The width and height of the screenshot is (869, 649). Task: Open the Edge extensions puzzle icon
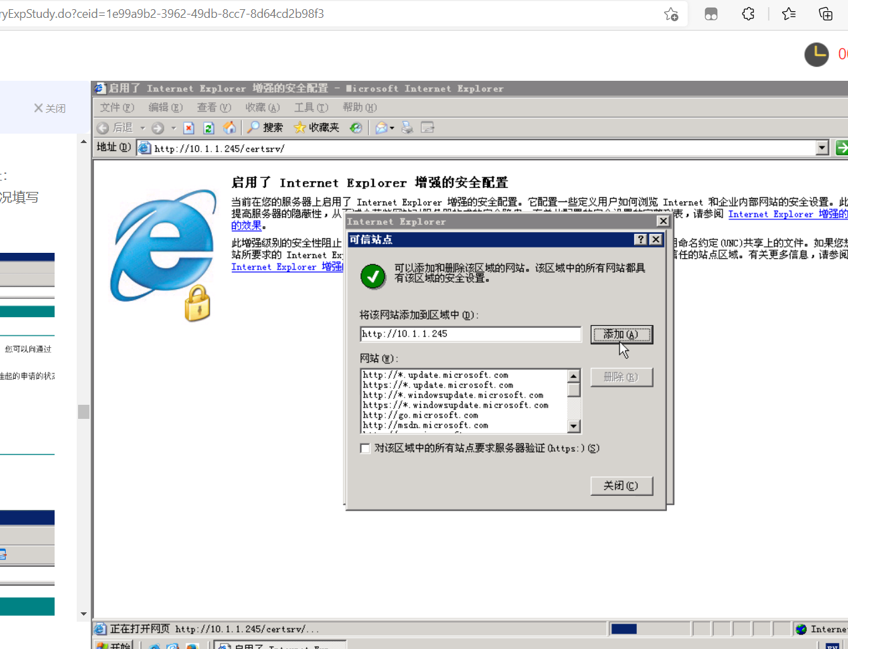[x=748, y=14]
